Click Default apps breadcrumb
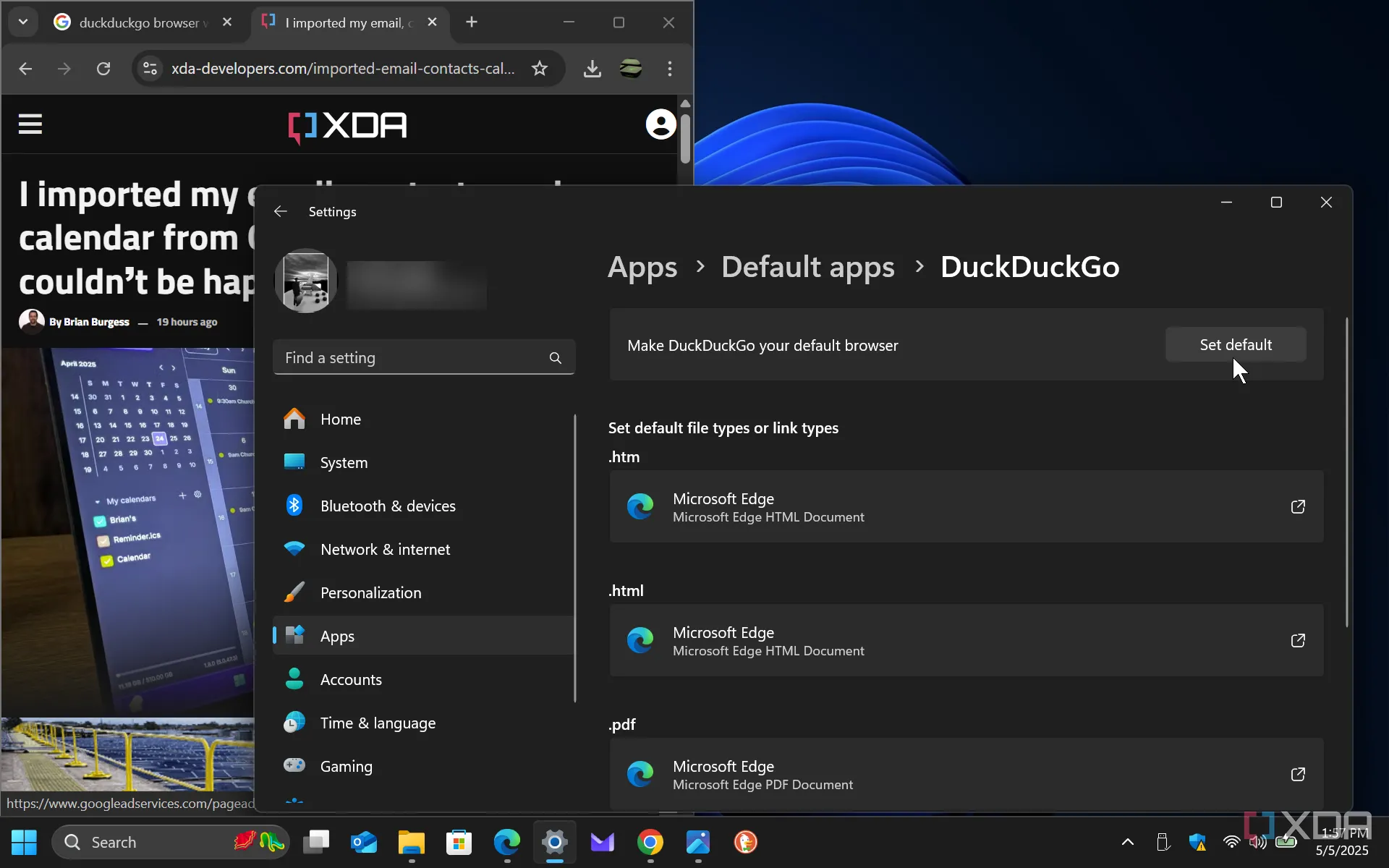The width and height of the screenshot is (1389, 868). 808,267
